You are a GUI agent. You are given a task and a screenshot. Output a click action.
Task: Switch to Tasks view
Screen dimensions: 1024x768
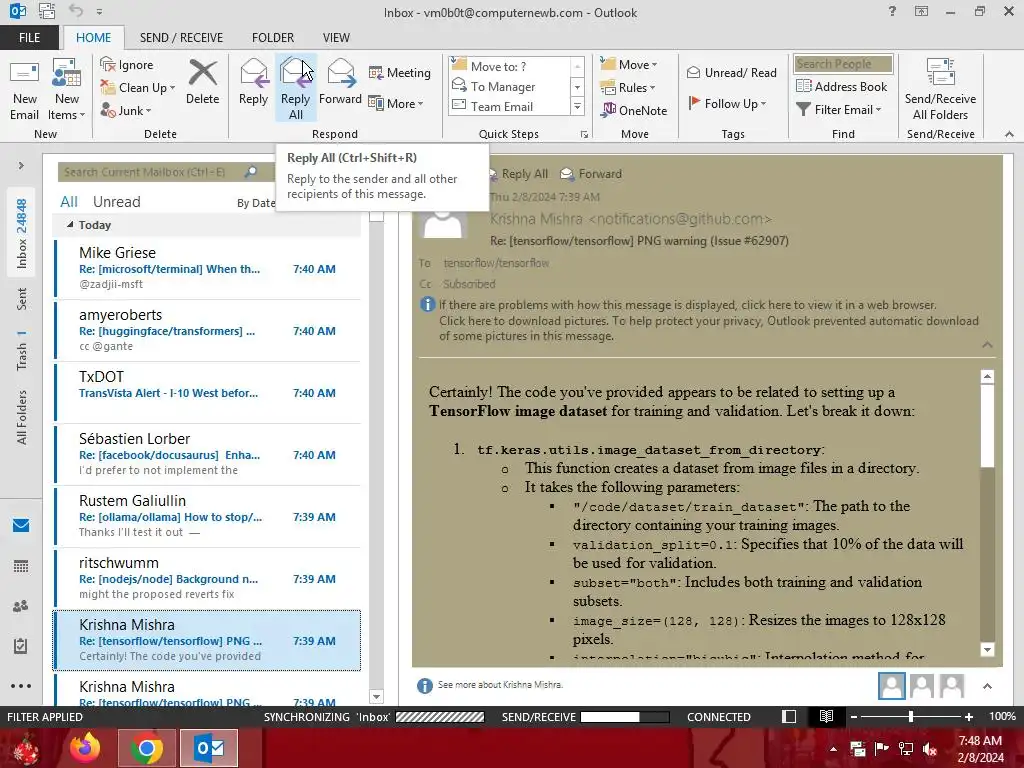[21, 646]
